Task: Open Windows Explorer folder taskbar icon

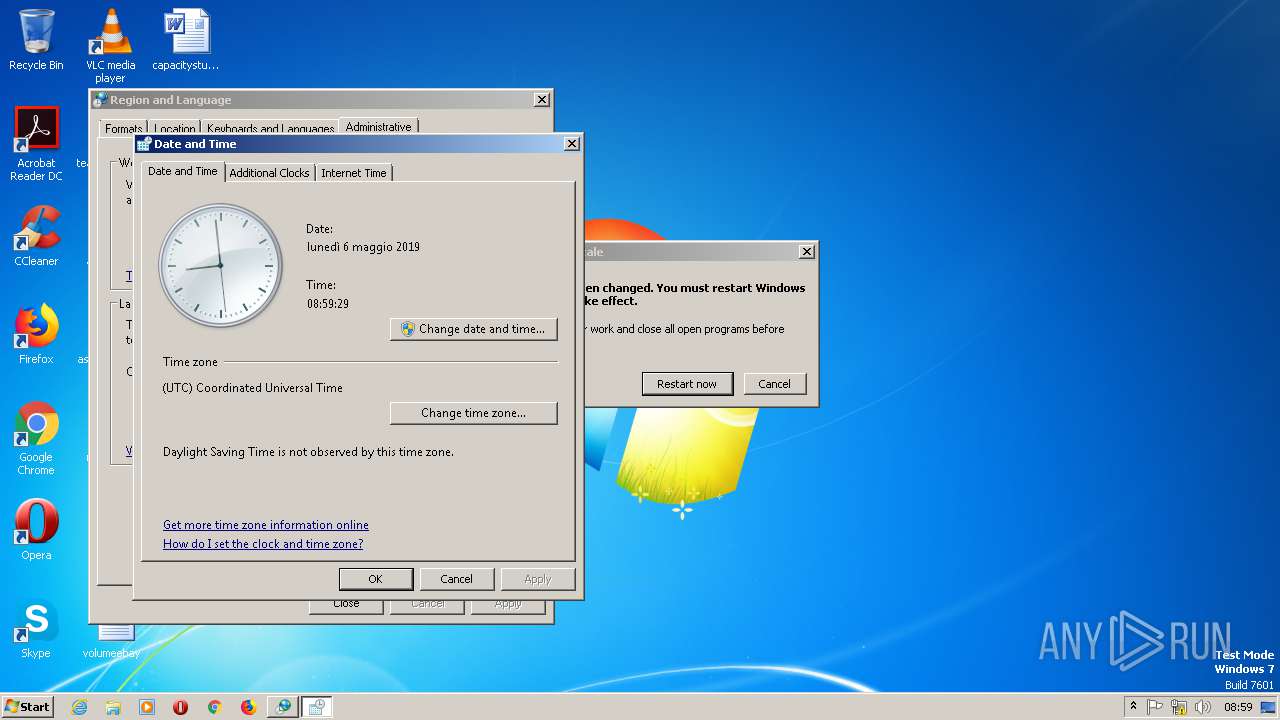Action: click(113, 707)
